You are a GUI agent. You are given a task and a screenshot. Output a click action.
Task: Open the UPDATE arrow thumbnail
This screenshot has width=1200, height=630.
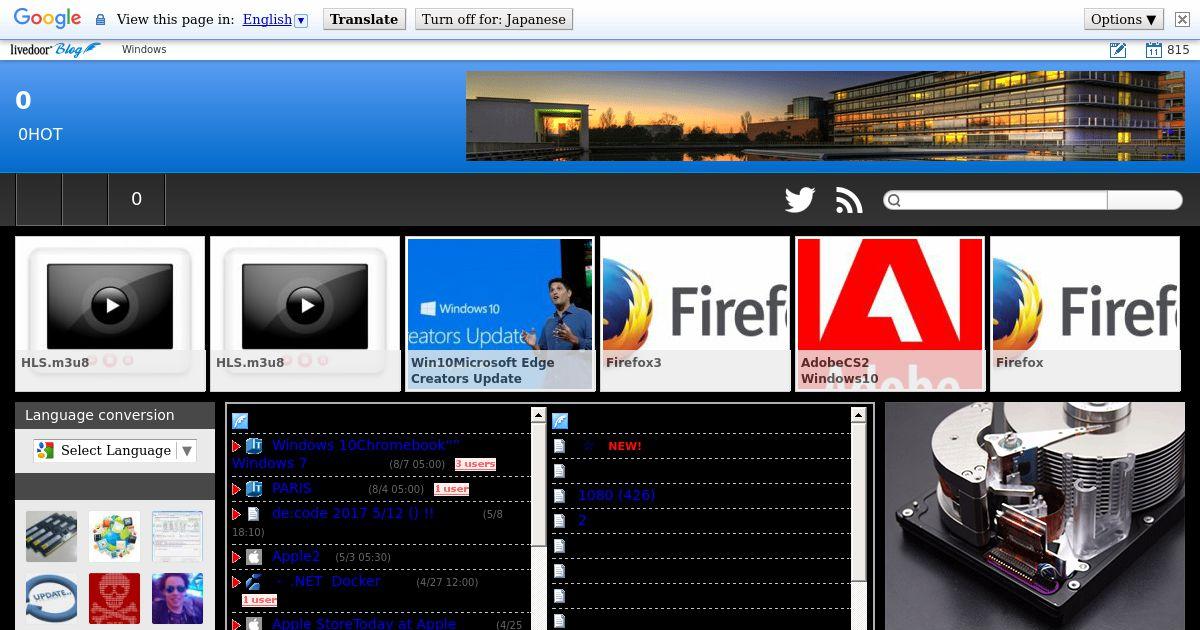click(51, 599)
